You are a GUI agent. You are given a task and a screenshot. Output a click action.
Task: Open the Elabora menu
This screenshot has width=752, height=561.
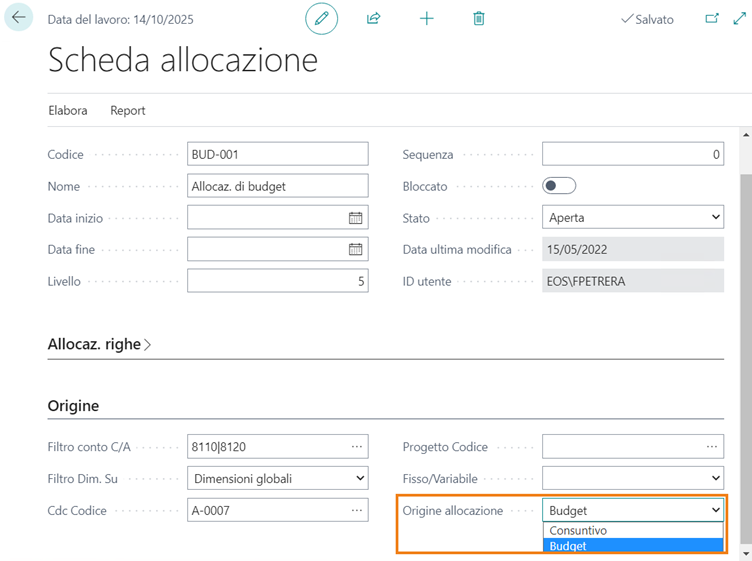tap(68, 110)
